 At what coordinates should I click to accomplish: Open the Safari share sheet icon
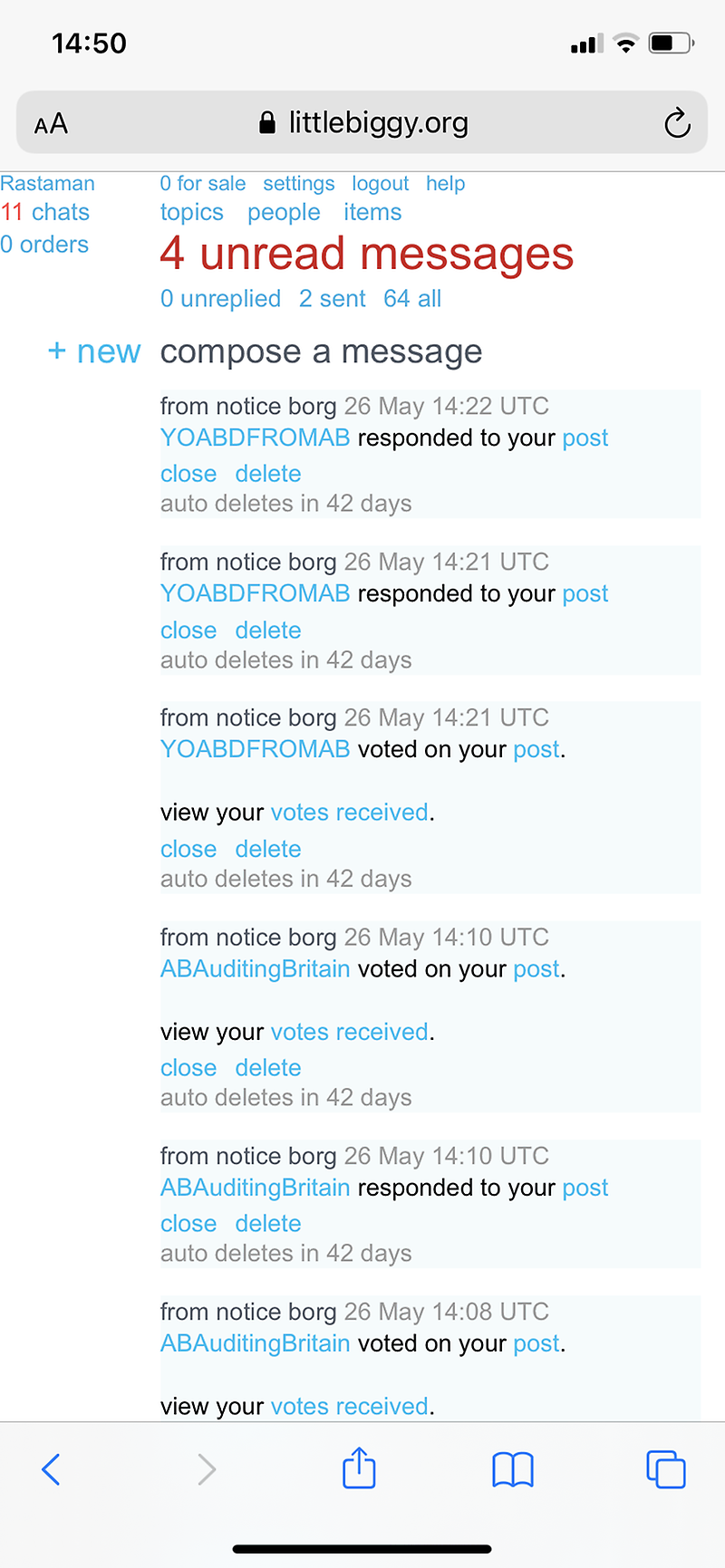pyautogui.click(x=359, y=1468)
